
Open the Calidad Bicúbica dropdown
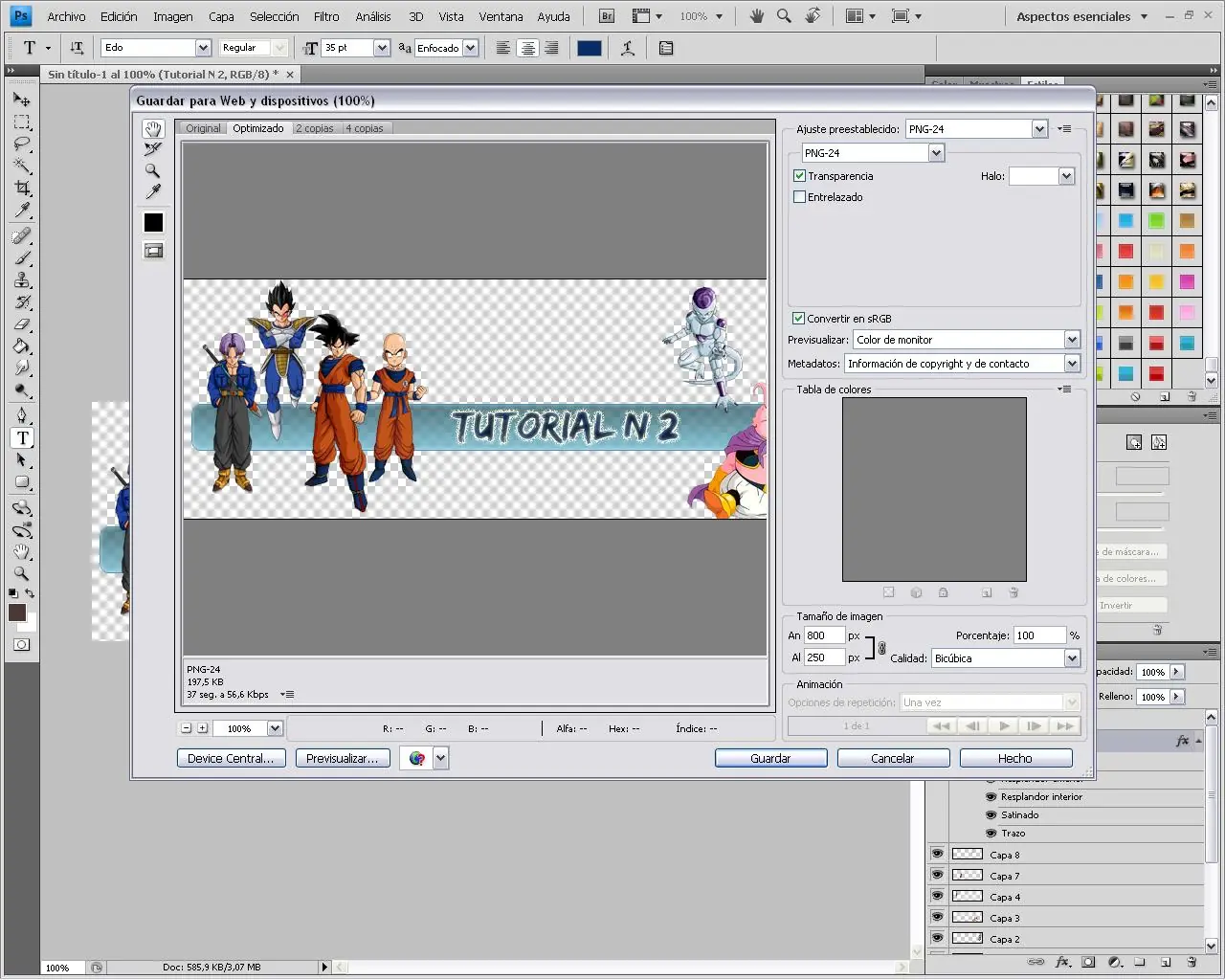click(x=1072, y=658)
